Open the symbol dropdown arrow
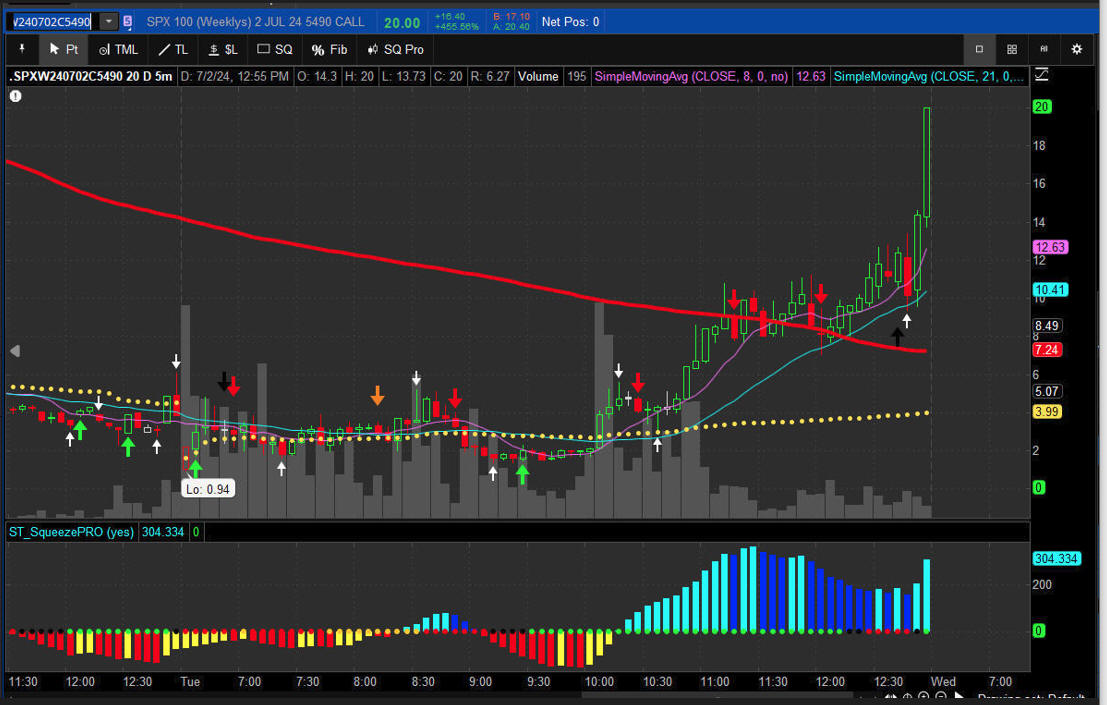 click(108, 21)
